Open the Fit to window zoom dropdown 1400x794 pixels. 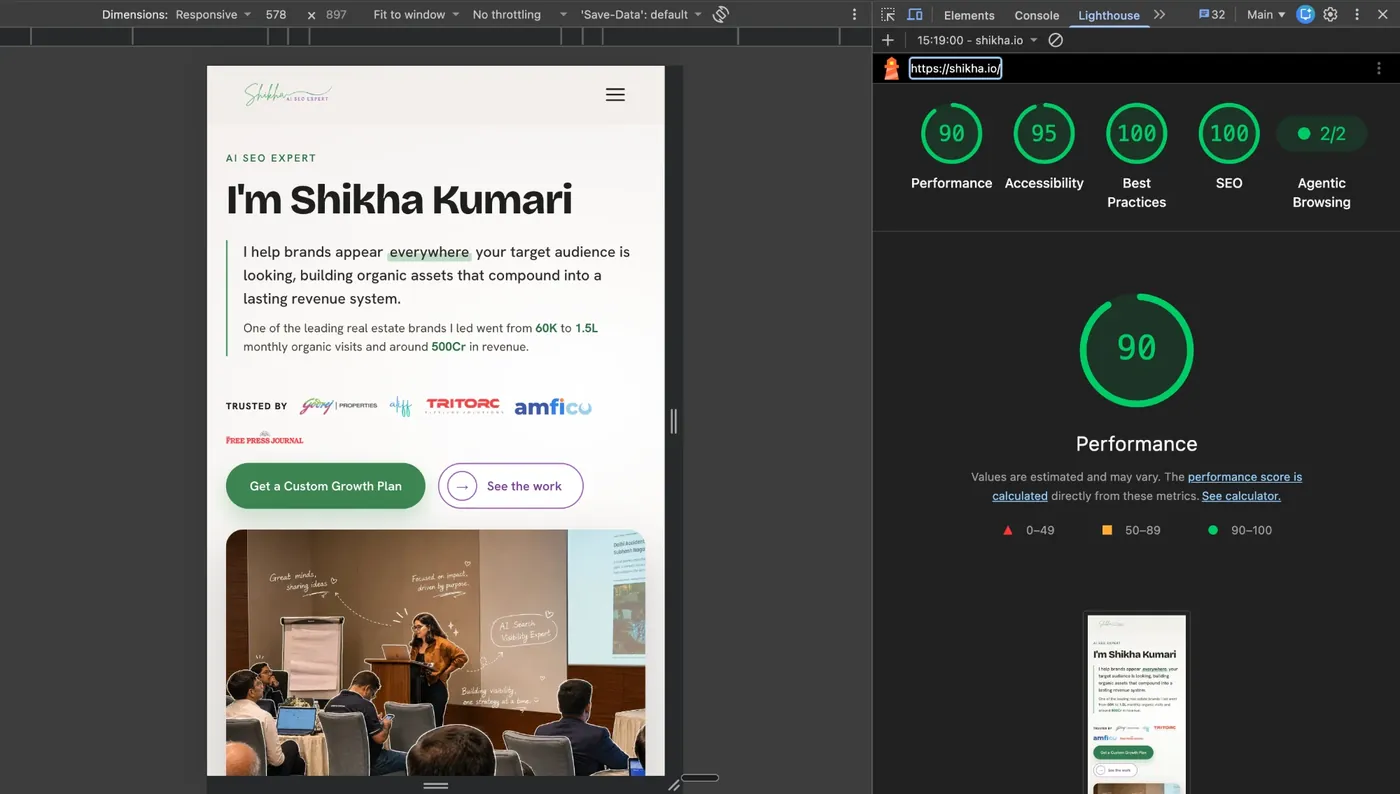(x=416, y=15)
